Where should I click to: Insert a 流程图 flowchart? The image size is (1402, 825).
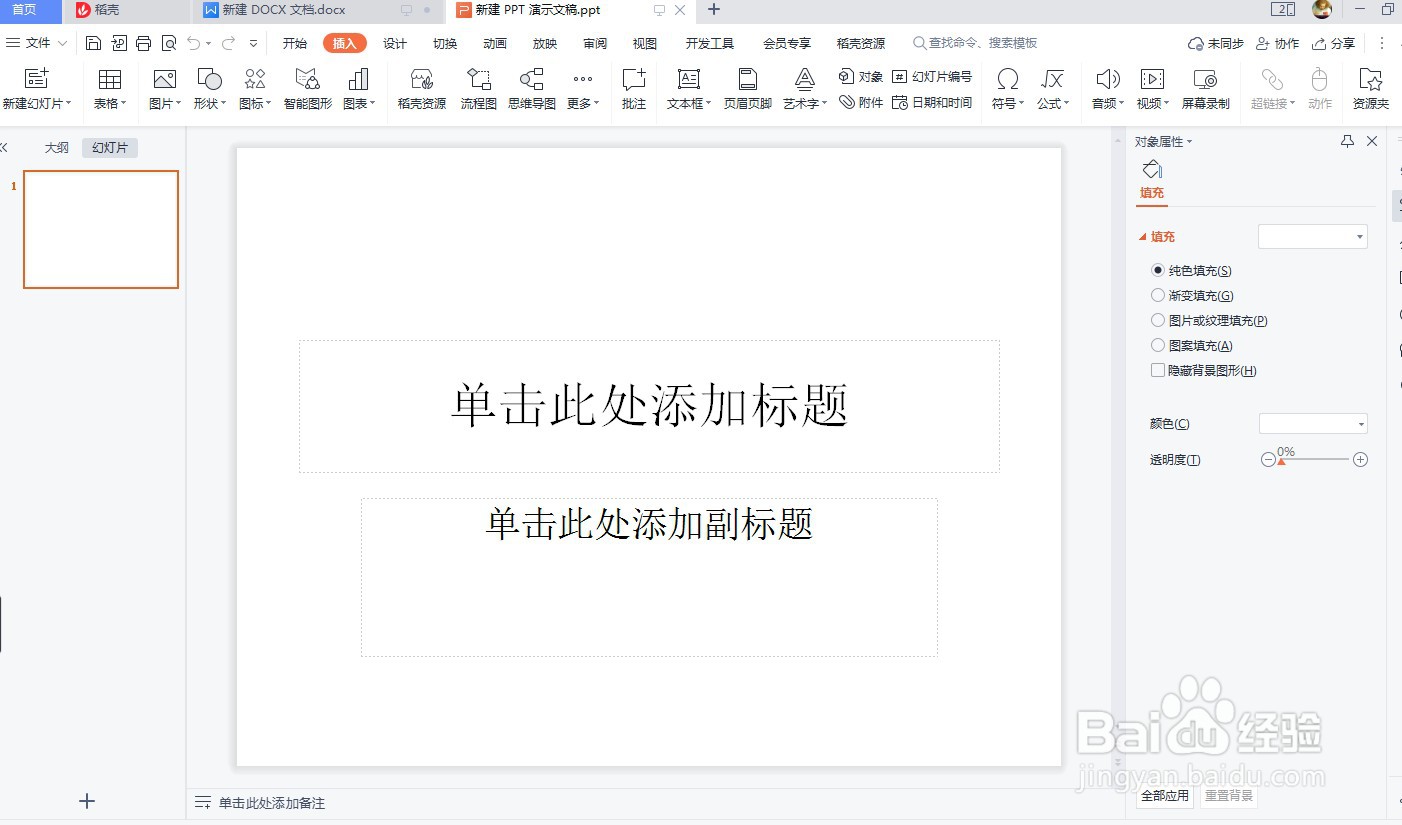point(477,88)
